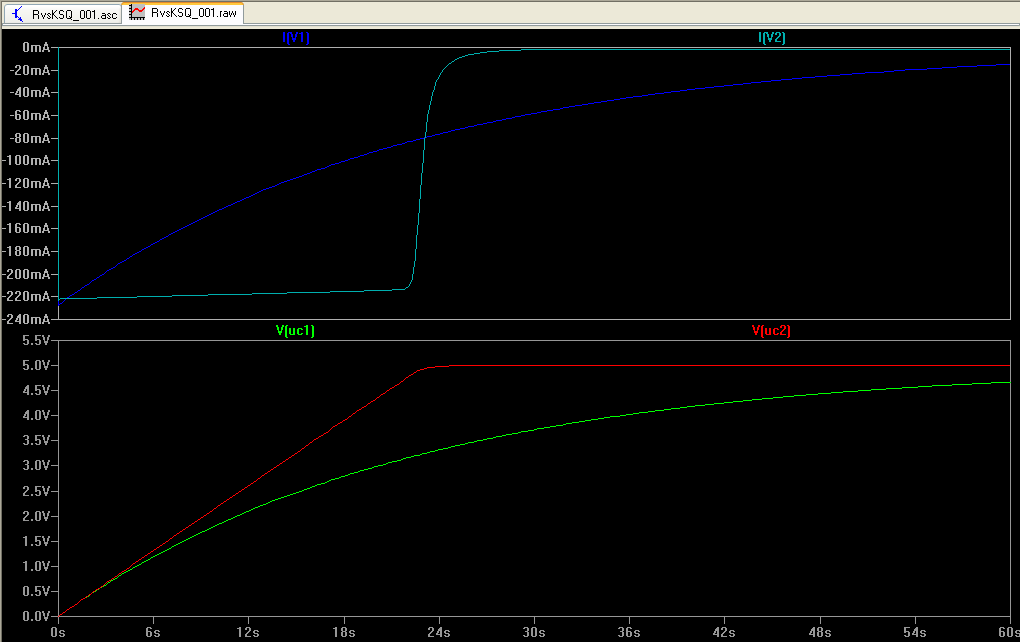Click the V(uc2) trace label
Viewport: 1020px width, 642px height.
tap(772, 330)
